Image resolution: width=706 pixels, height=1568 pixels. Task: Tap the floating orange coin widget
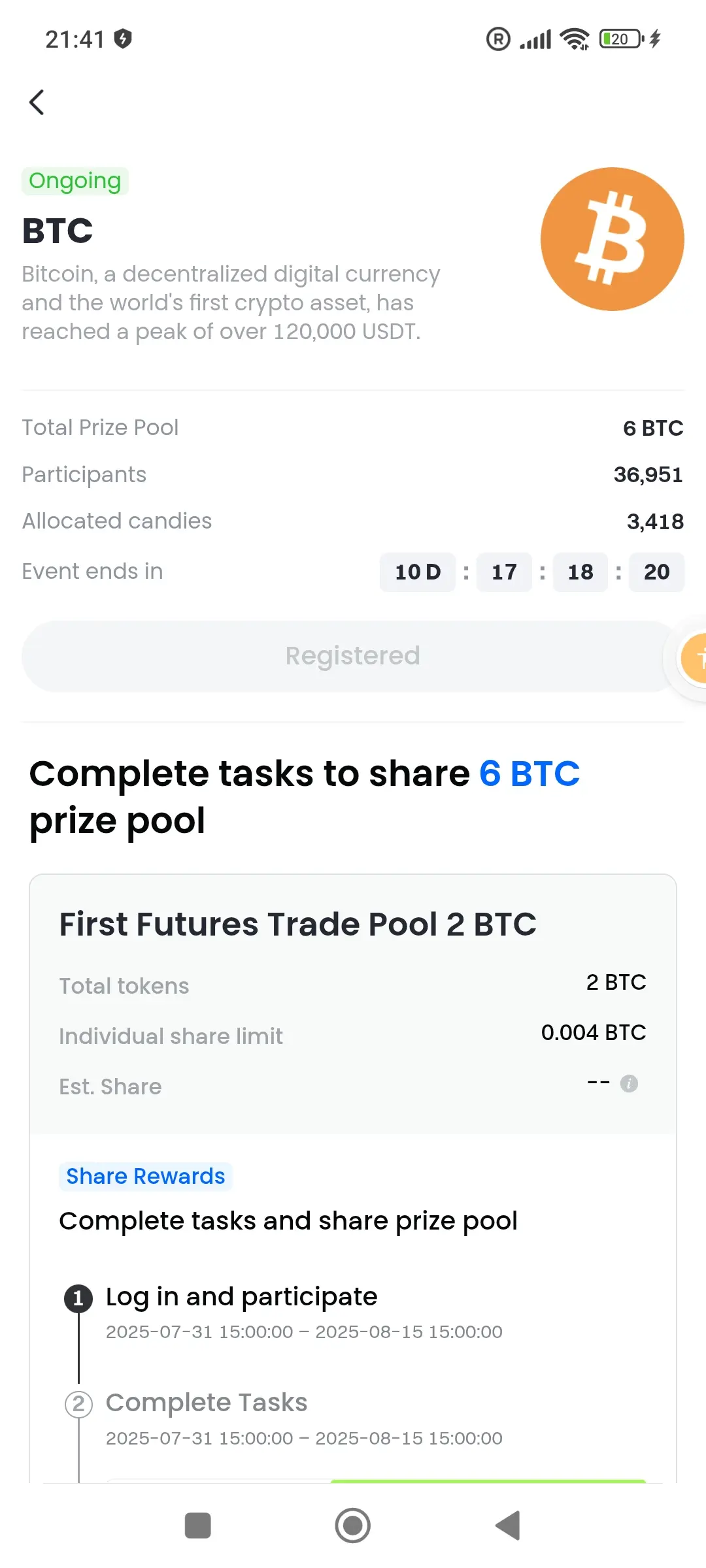tap(693, 658)
